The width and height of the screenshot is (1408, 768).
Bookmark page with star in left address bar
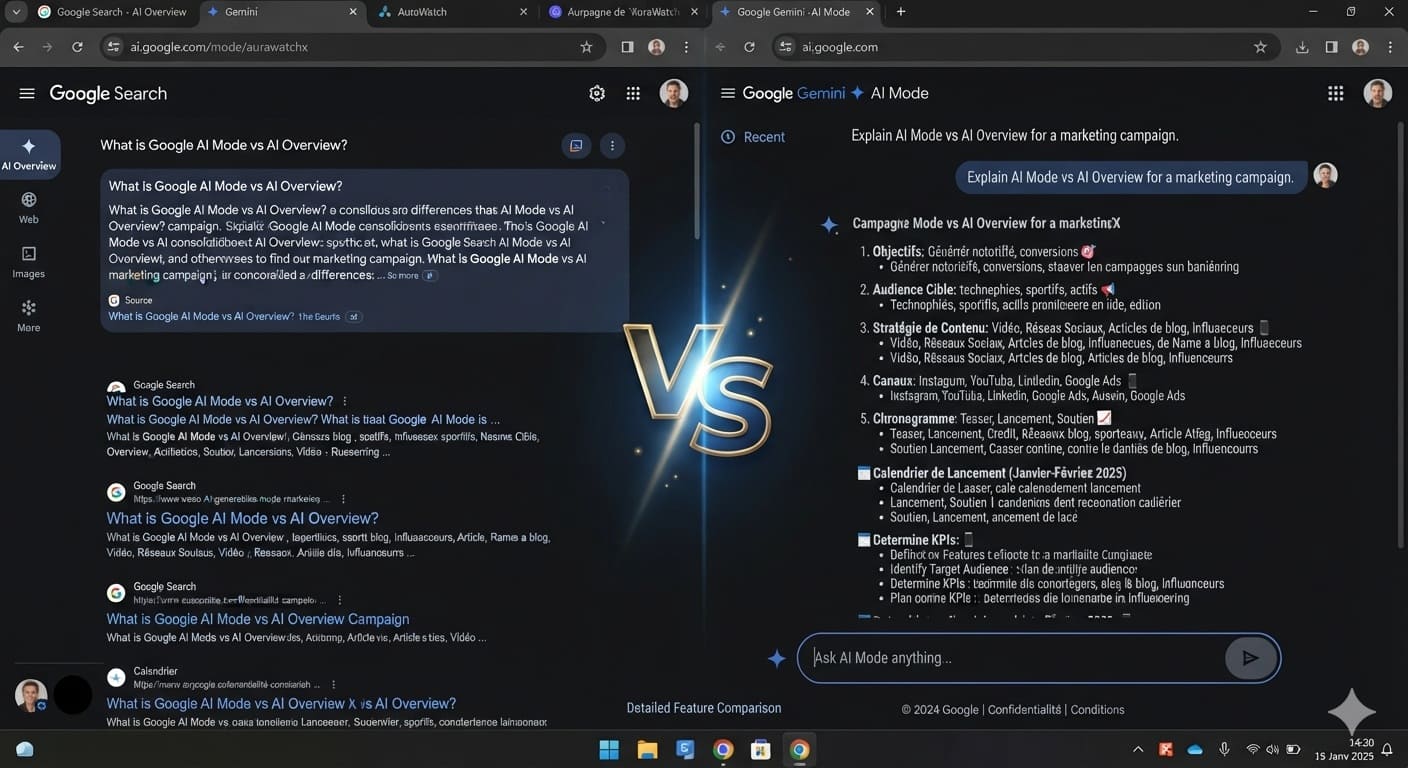coord(586,47)
